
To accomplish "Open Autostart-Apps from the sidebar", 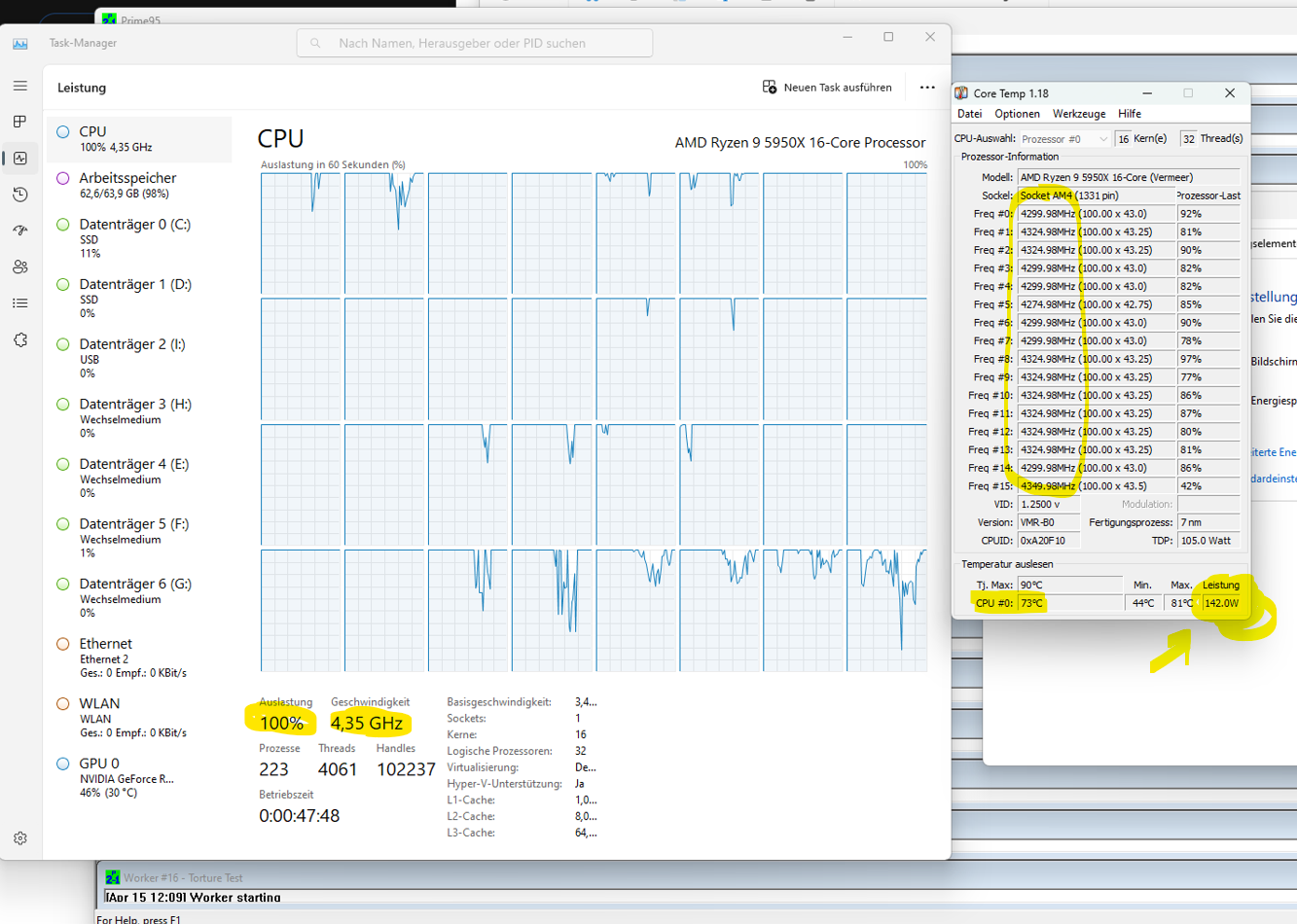I will point(19,231).
